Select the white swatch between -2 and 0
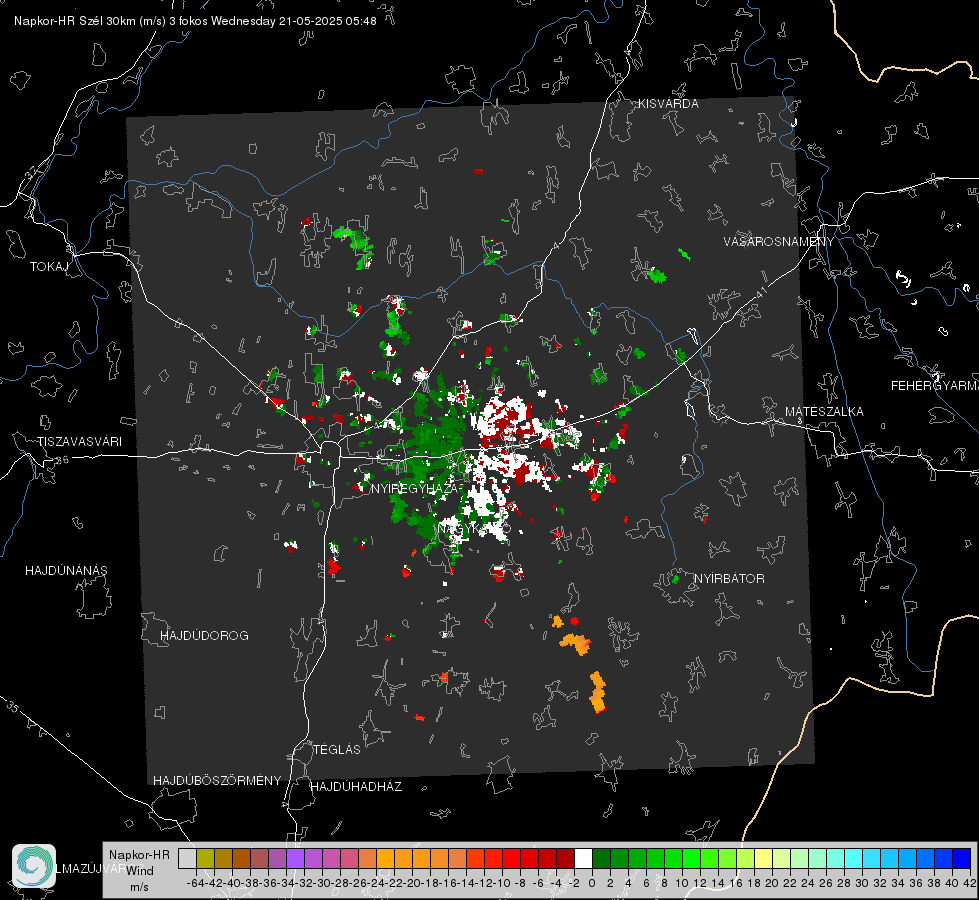Screen dimensions: 979x900 (583, 858)
